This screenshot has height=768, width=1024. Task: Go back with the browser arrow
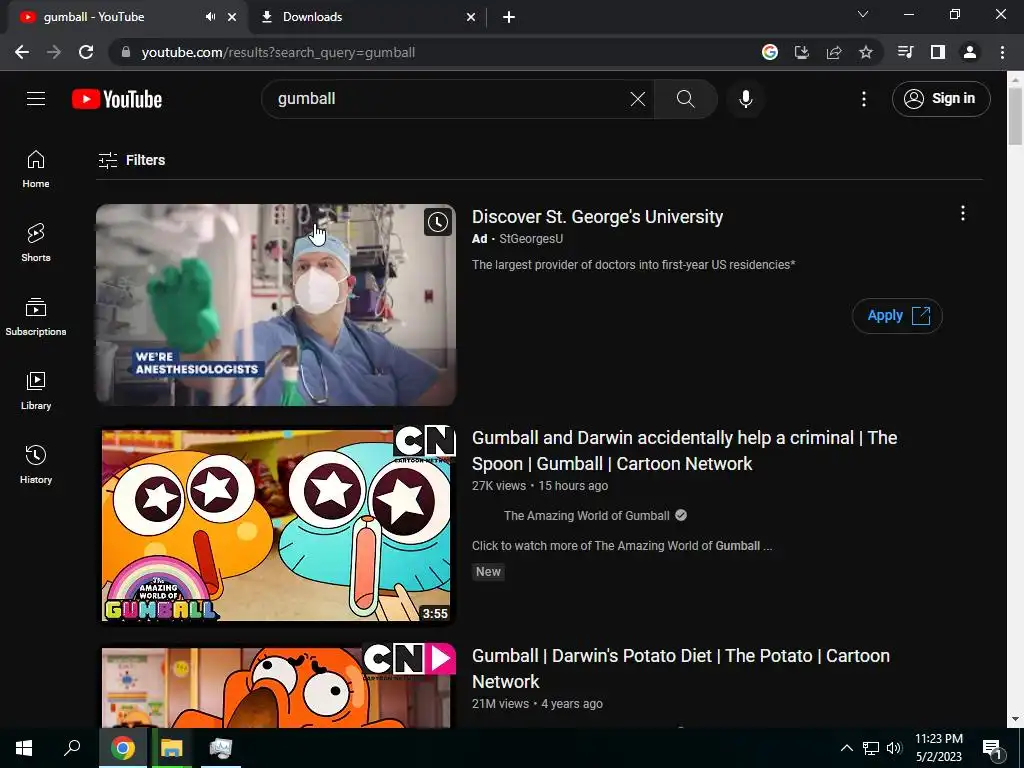[22, 52]
